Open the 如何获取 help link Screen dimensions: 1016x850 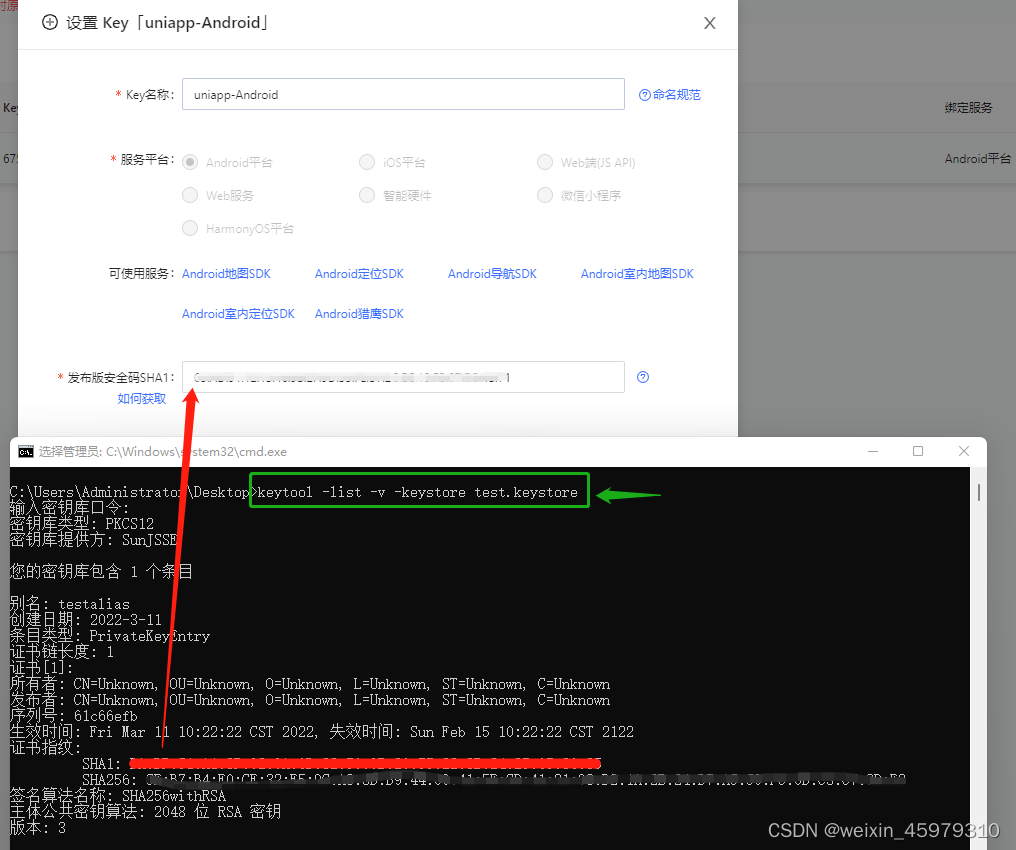tap(141, 398)
